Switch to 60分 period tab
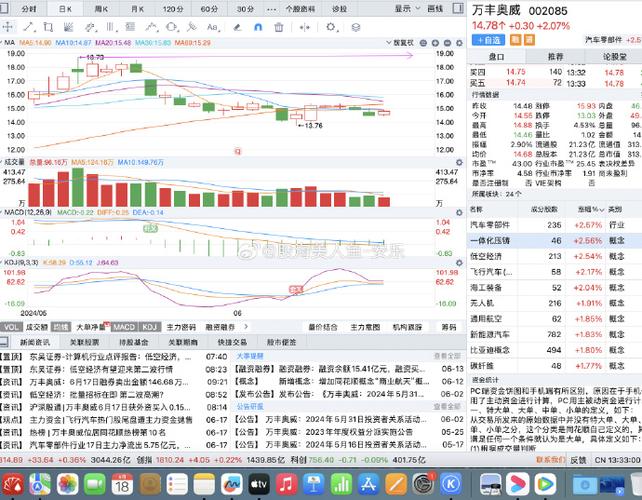Screen dimensions: 642x500 [x=209, y=9]
